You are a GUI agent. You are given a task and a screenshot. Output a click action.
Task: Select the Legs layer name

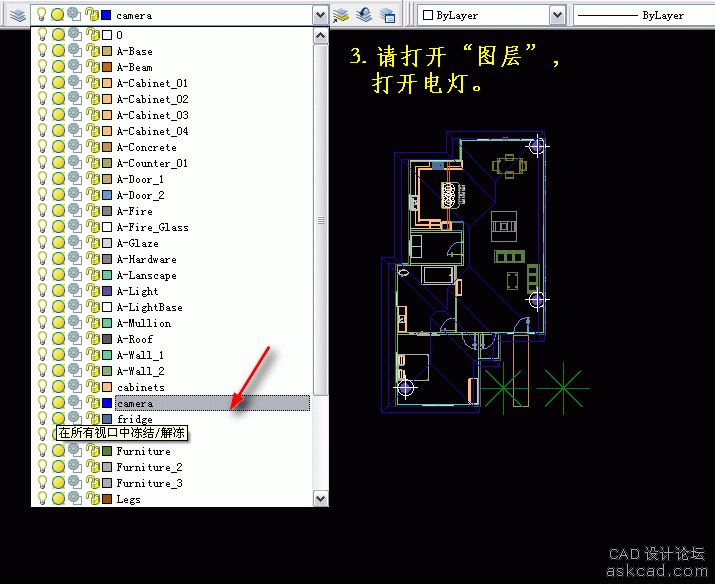click(128, 499)
